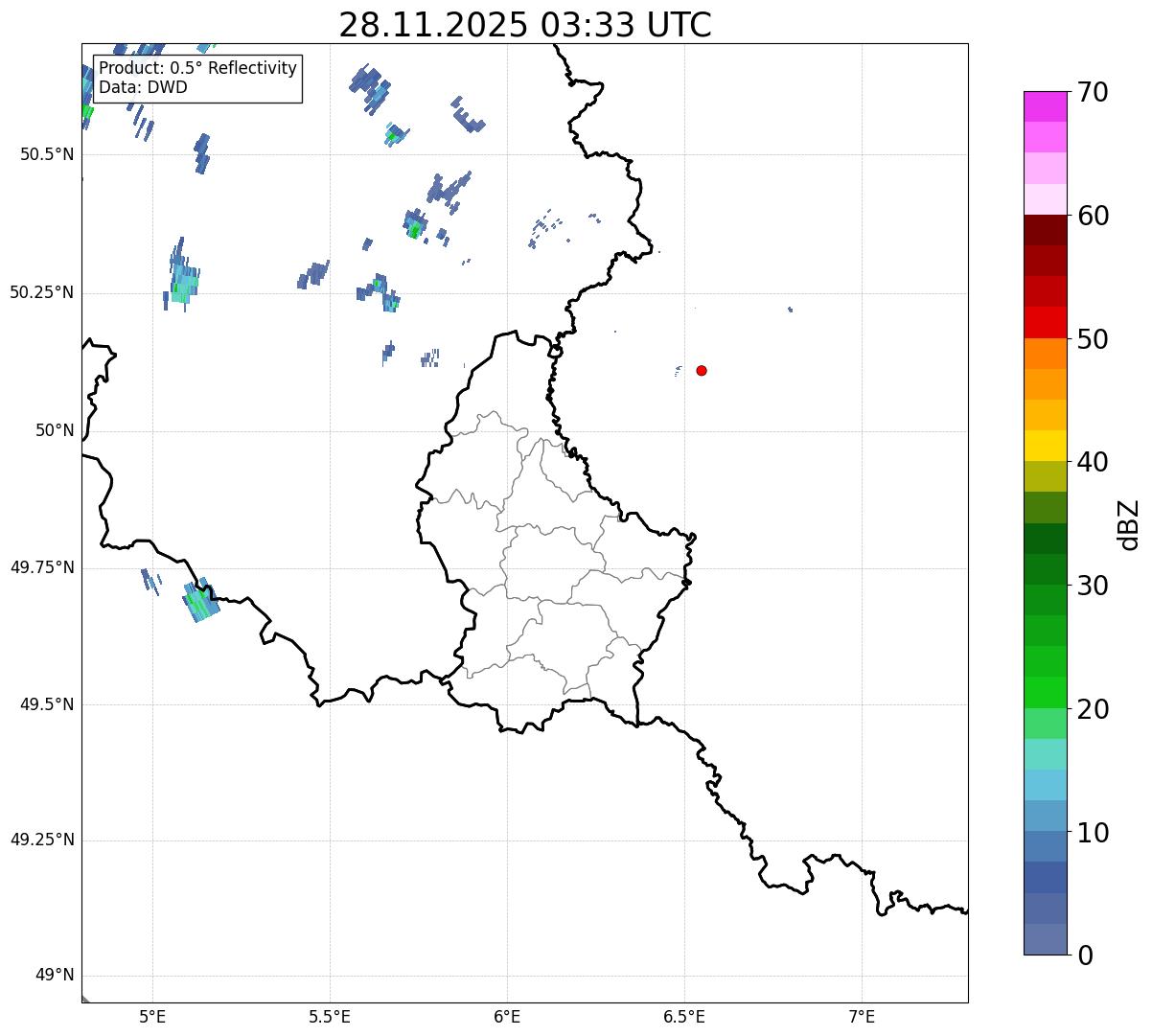Select the 49.75°N latitude axis label
The width and height of the screenshot is (1152, 1036).
(x=42, y=567)
